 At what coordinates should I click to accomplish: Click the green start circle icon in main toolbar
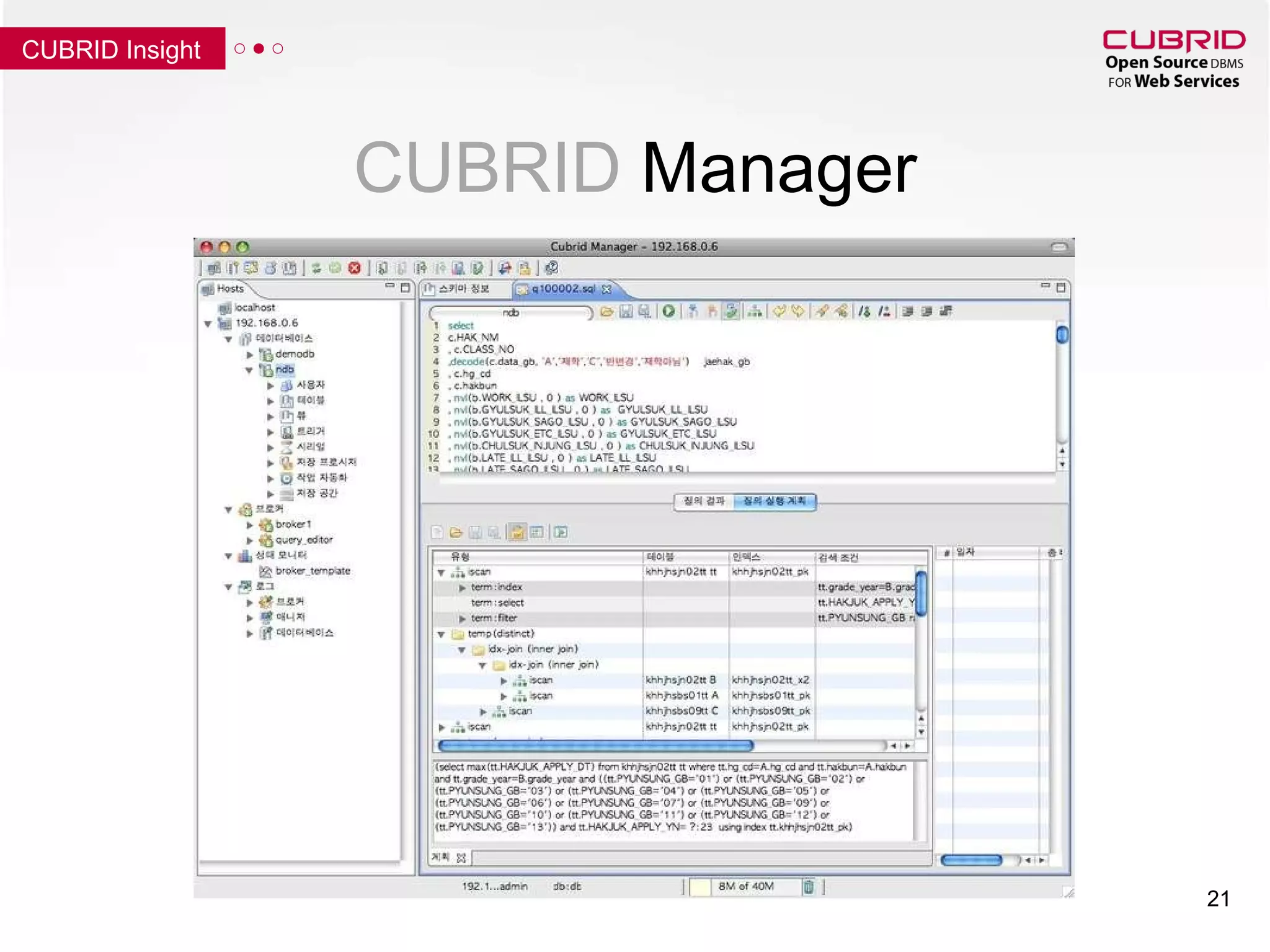335,268
